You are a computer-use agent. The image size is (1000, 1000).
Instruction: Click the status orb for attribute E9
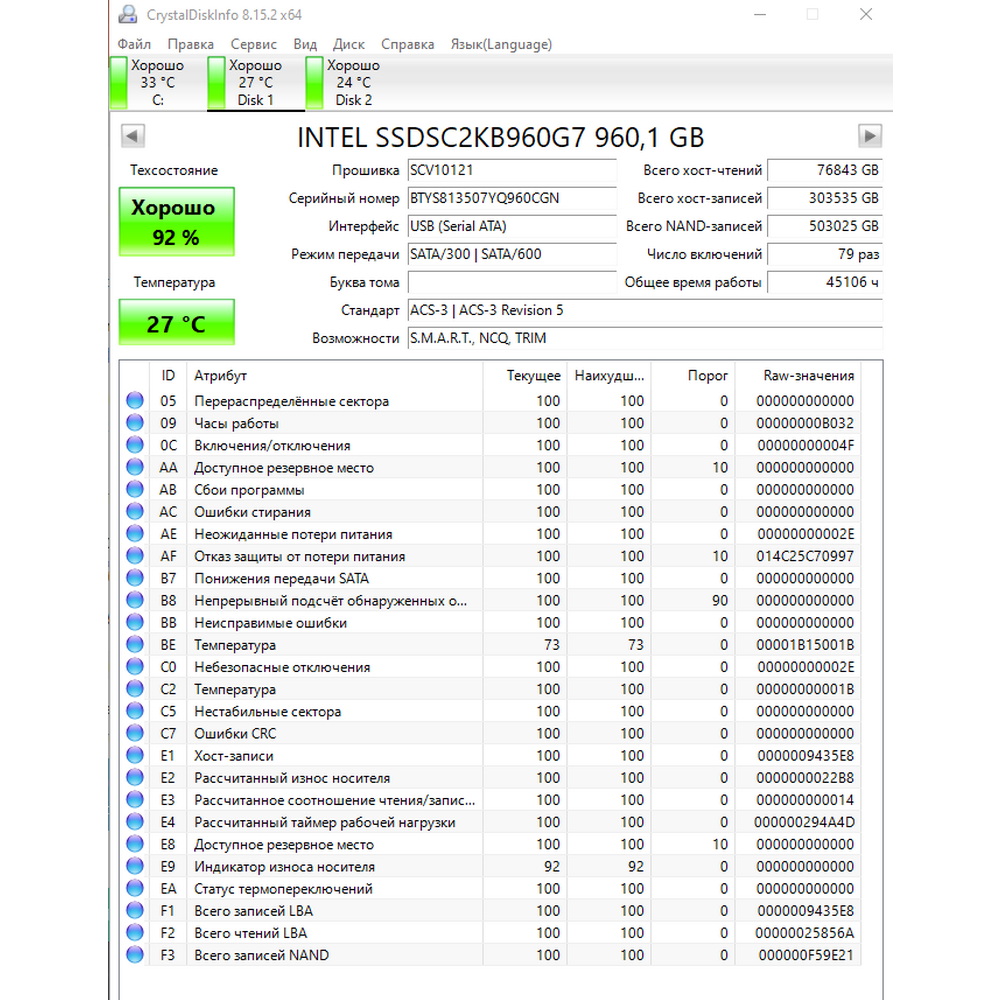click(135, 867)
